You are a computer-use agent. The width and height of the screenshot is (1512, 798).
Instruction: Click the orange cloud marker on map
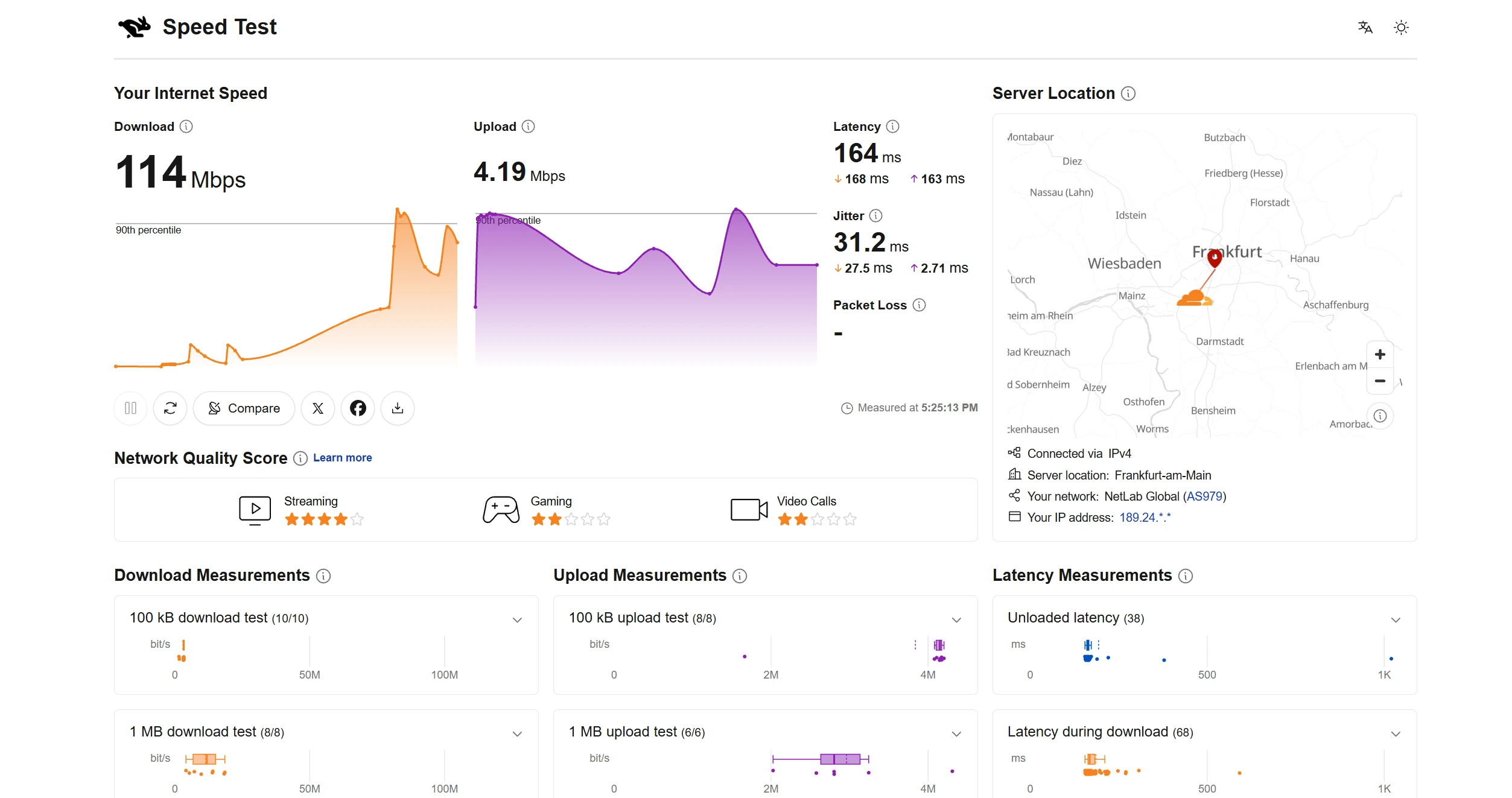click(x=1194, y=298)
